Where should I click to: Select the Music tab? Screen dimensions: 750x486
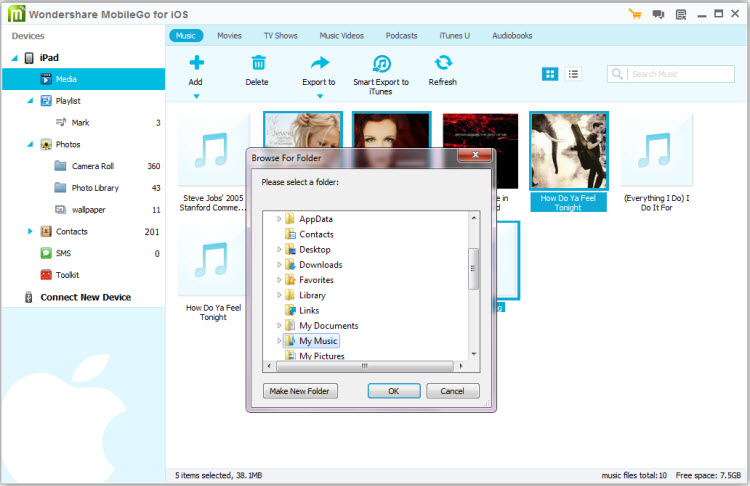[x=186, y=36]
